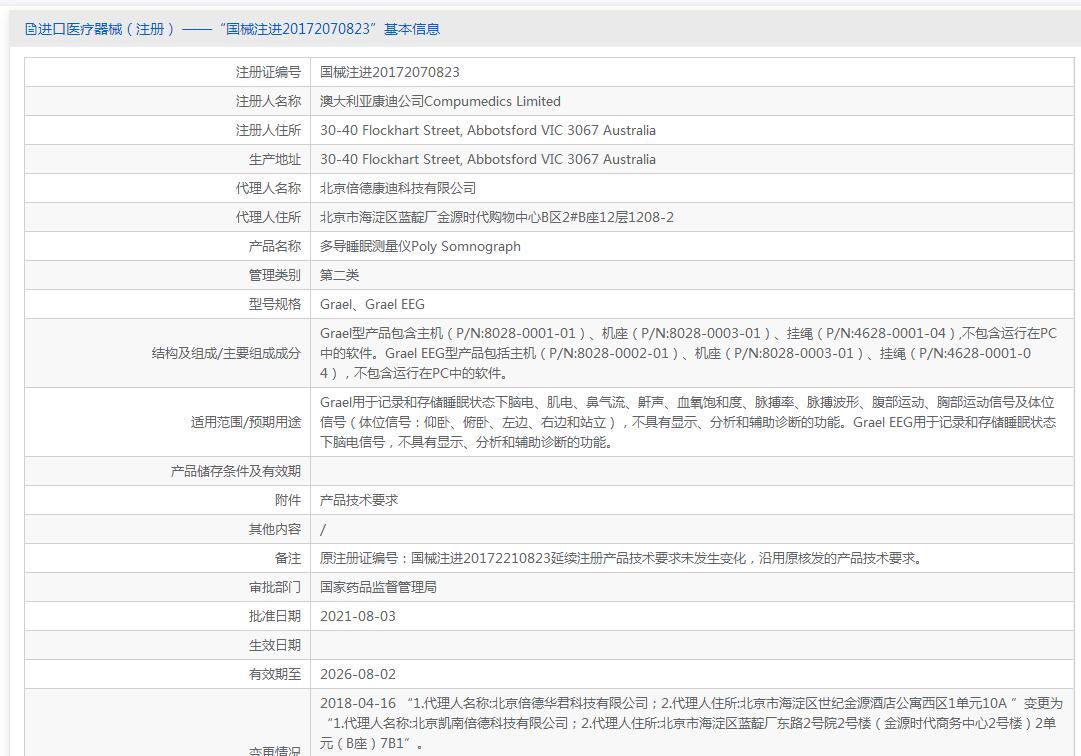Image resolution: width=1081 pixels, height=756 pixels.
Task: Click the document icon beside the page title
Action: coord(31,29)
